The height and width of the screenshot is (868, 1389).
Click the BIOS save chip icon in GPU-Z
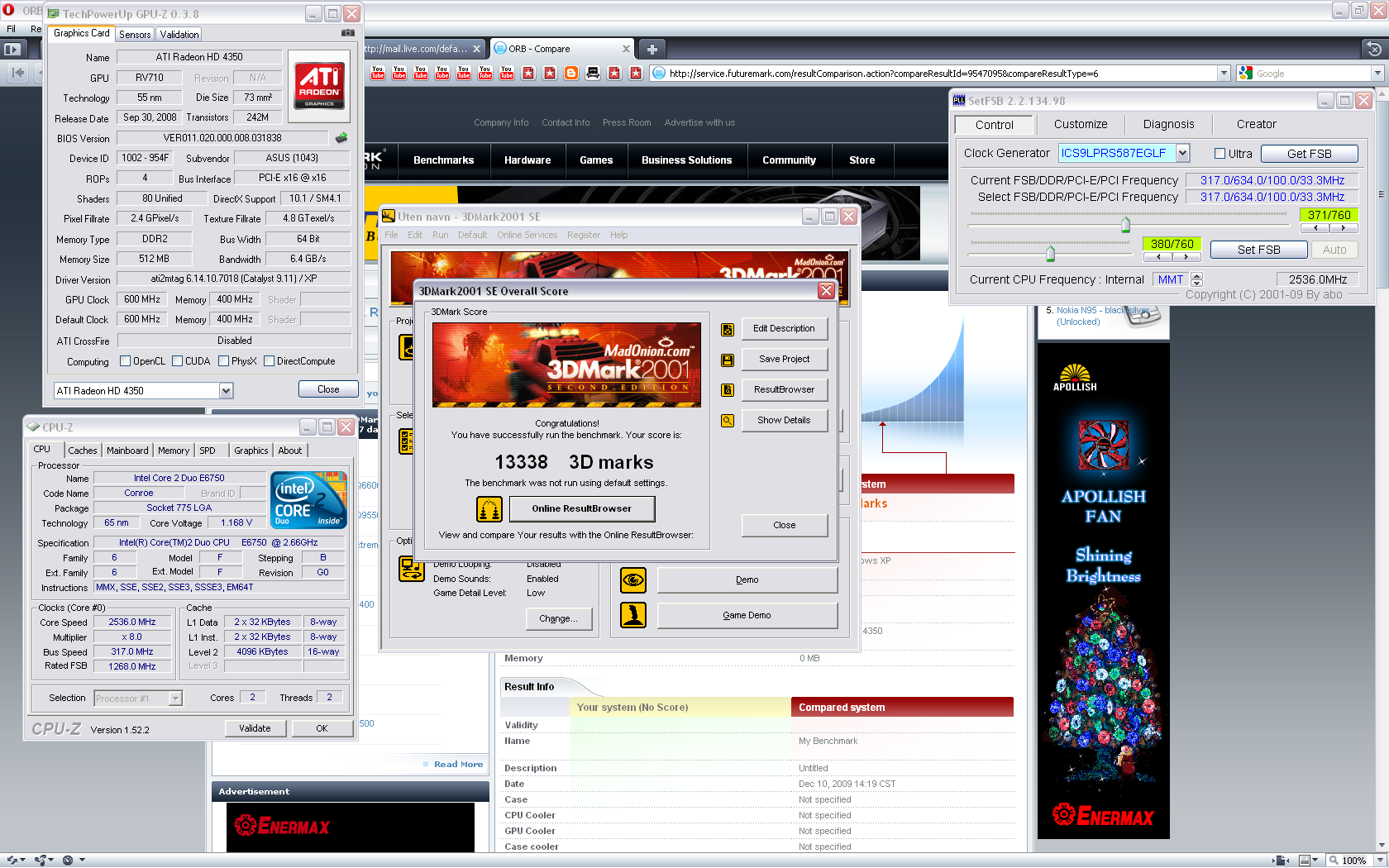(341, 138)
